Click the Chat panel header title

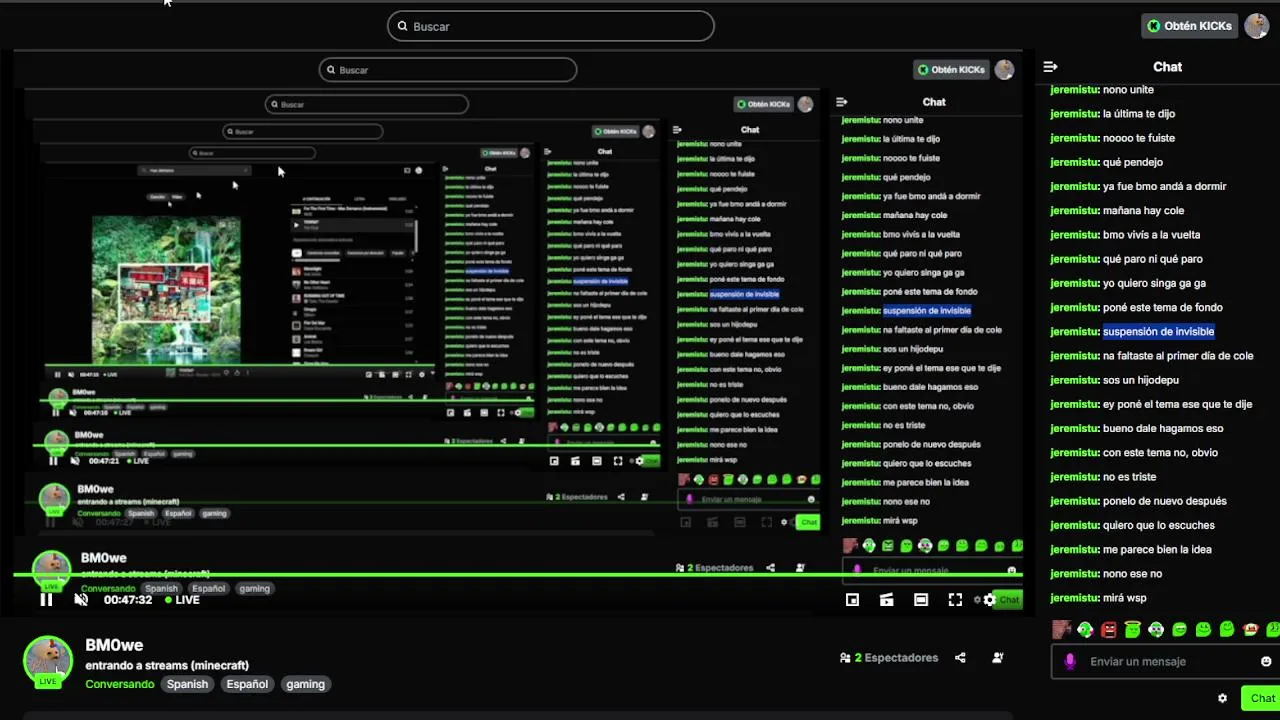(x=1167, y=67)
